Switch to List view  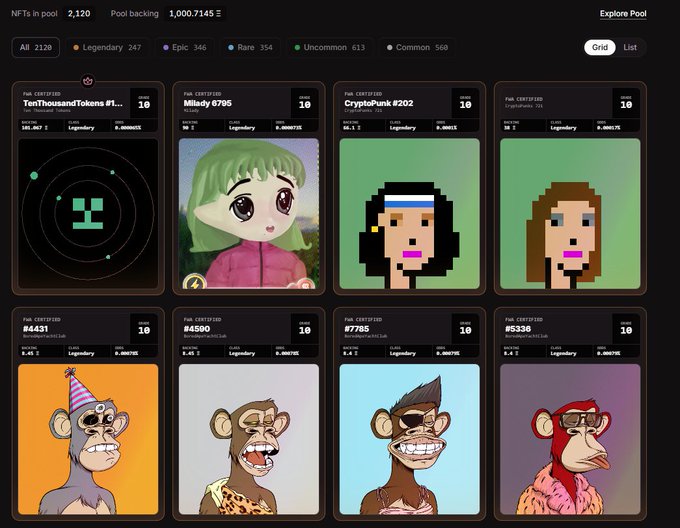click(630, 47)
